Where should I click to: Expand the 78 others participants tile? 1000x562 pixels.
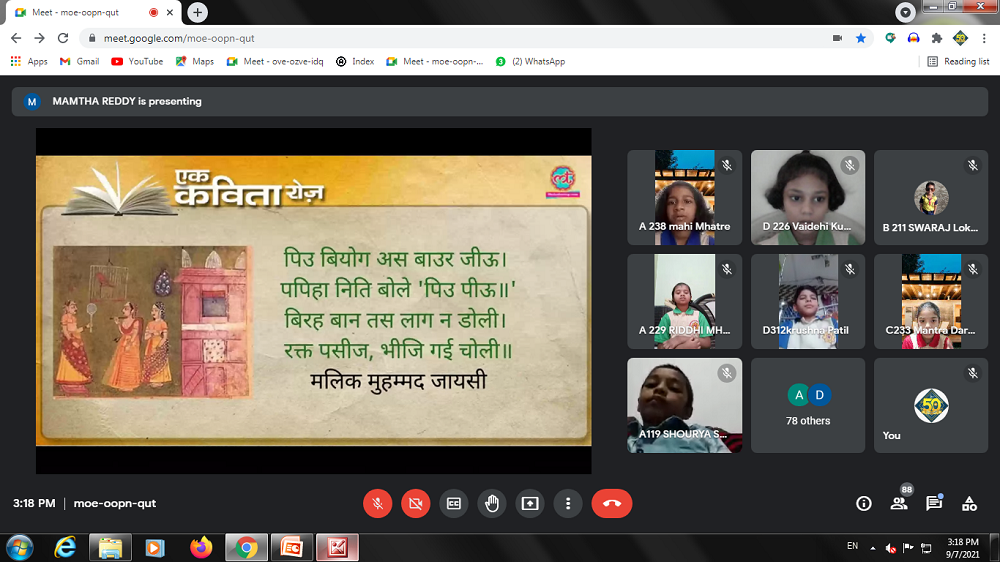tap(808, 405)
